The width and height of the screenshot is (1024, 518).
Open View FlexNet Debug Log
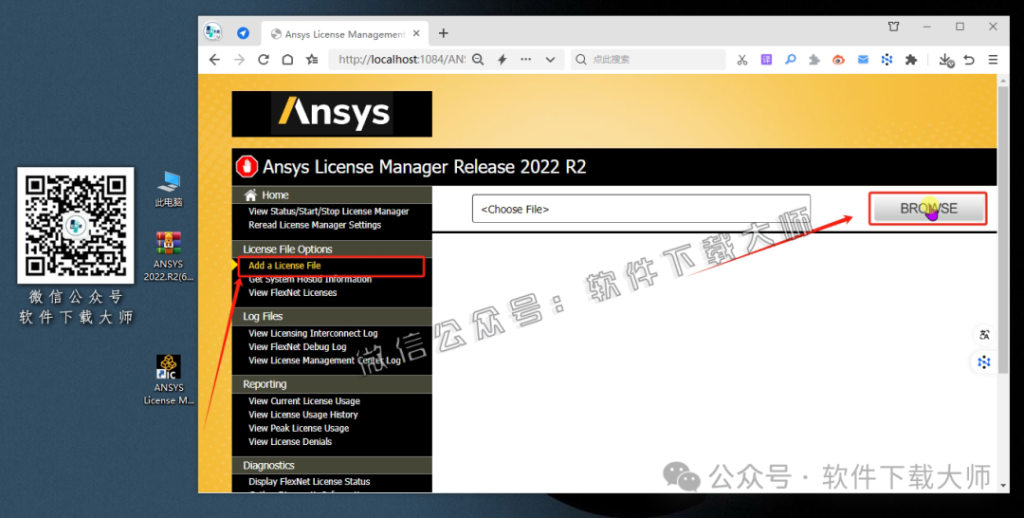pyautogui.click(x=297, y=347)
